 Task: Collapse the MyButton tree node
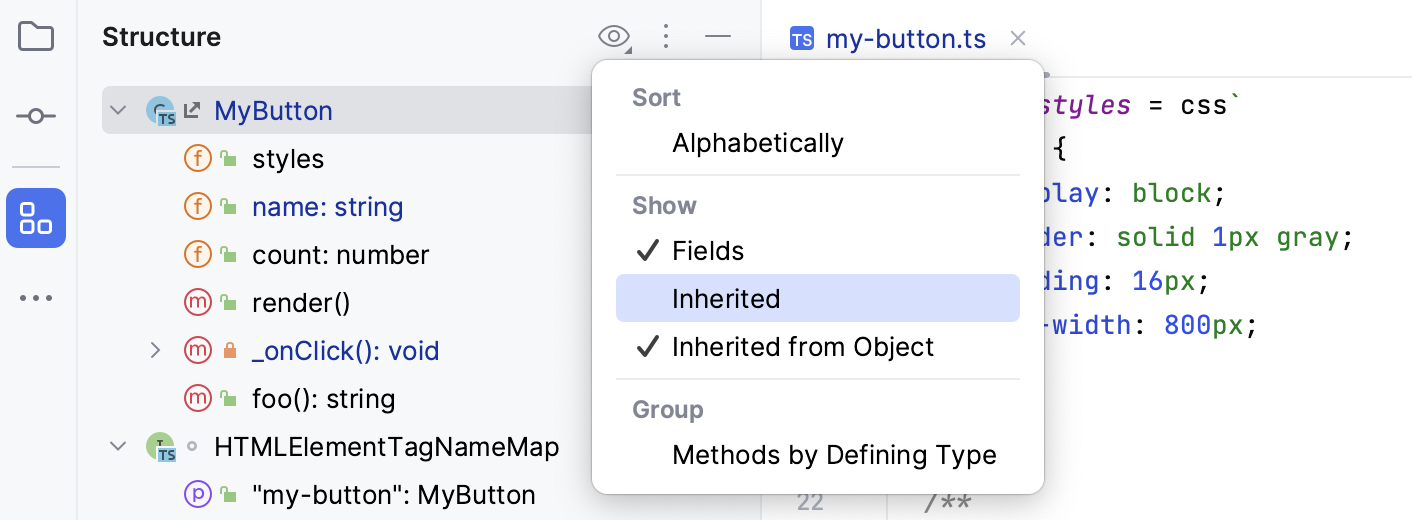(119, 111)
